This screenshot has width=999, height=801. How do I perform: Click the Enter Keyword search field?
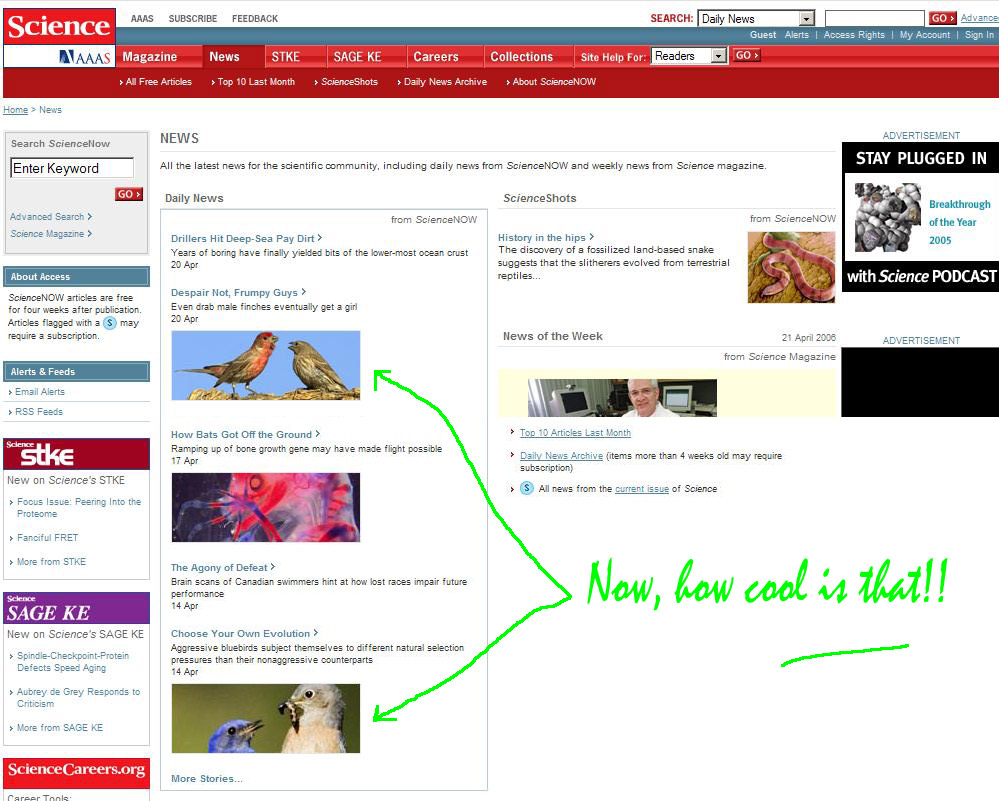click(x=71, y=169)
